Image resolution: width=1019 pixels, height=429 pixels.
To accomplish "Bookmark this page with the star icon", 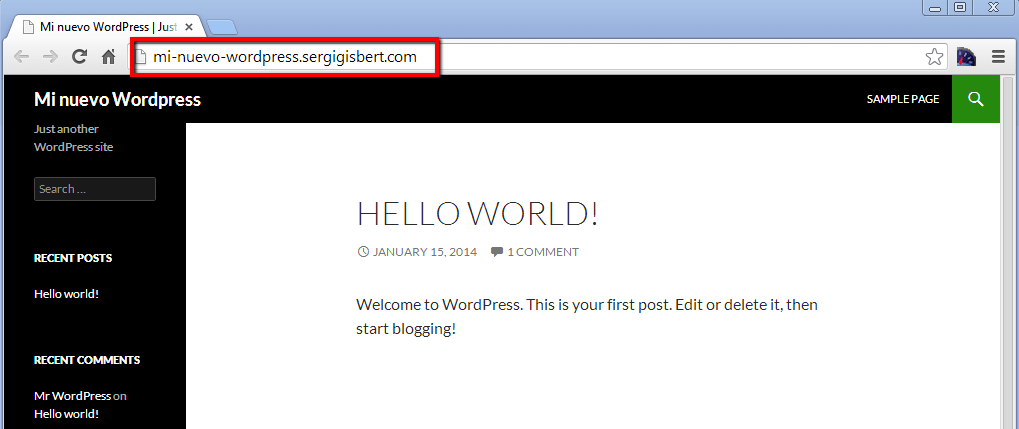I will (x=935, y=57).
